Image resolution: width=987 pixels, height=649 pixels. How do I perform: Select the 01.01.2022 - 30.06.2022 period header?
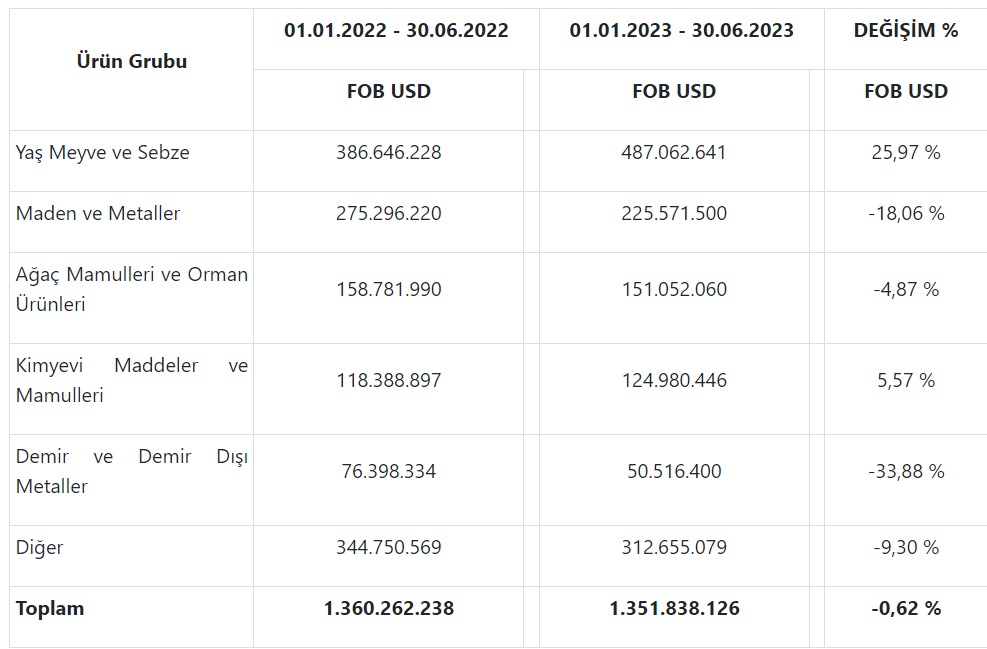(x=396, y=30)
